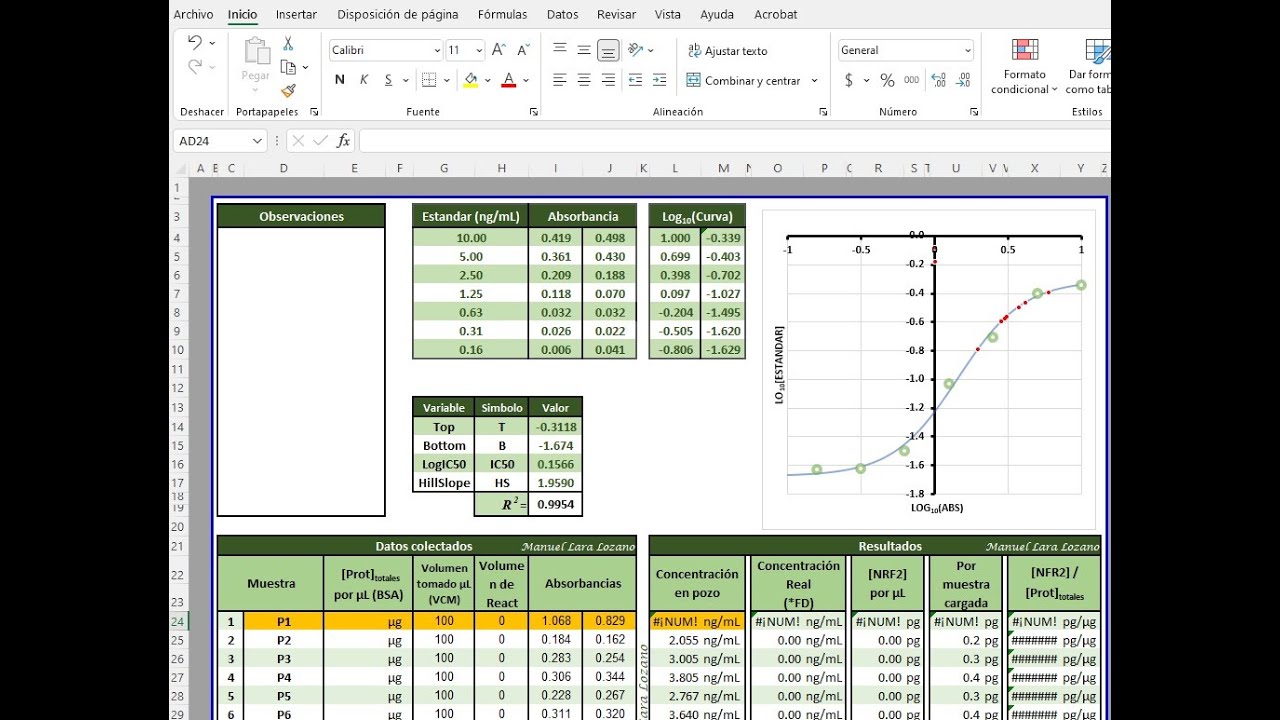The width and height of the screenshot is (1280, 720).
Task: Click Ajustar texto wrap button
Action: pyautogui.click(x=728, y=50)
